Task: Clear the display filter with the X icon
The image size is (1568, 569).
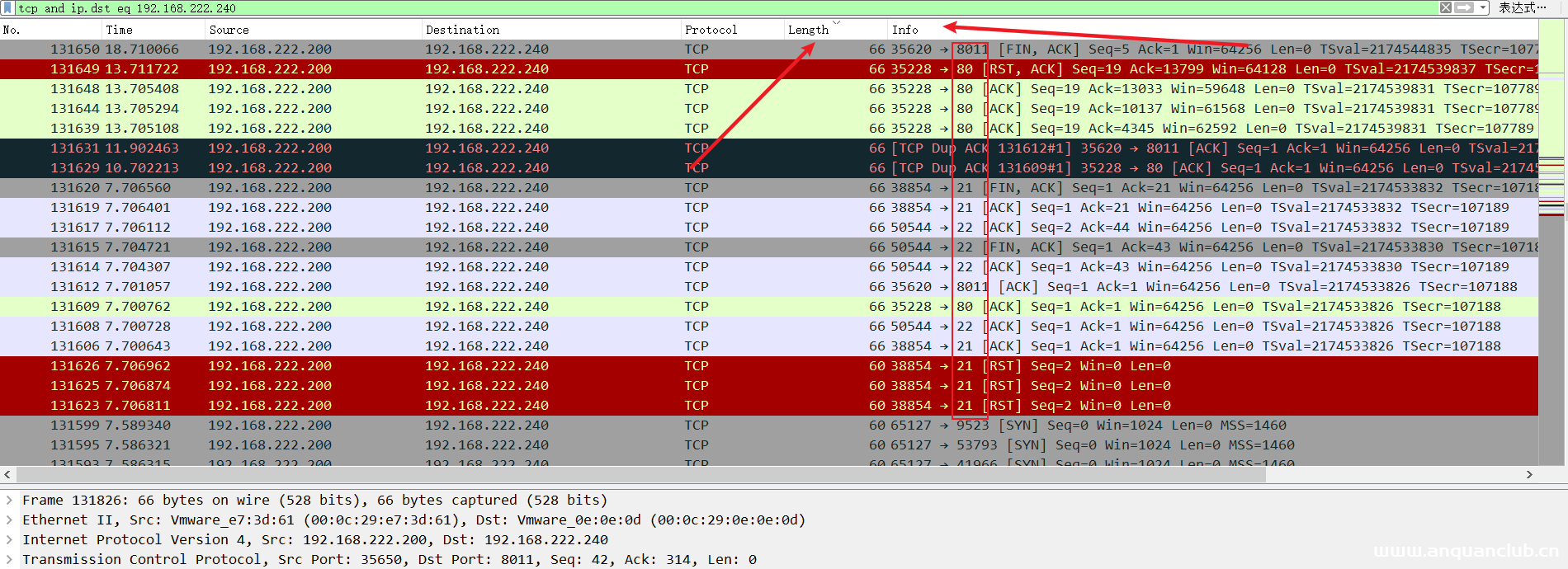Action: click(1445, 7)
